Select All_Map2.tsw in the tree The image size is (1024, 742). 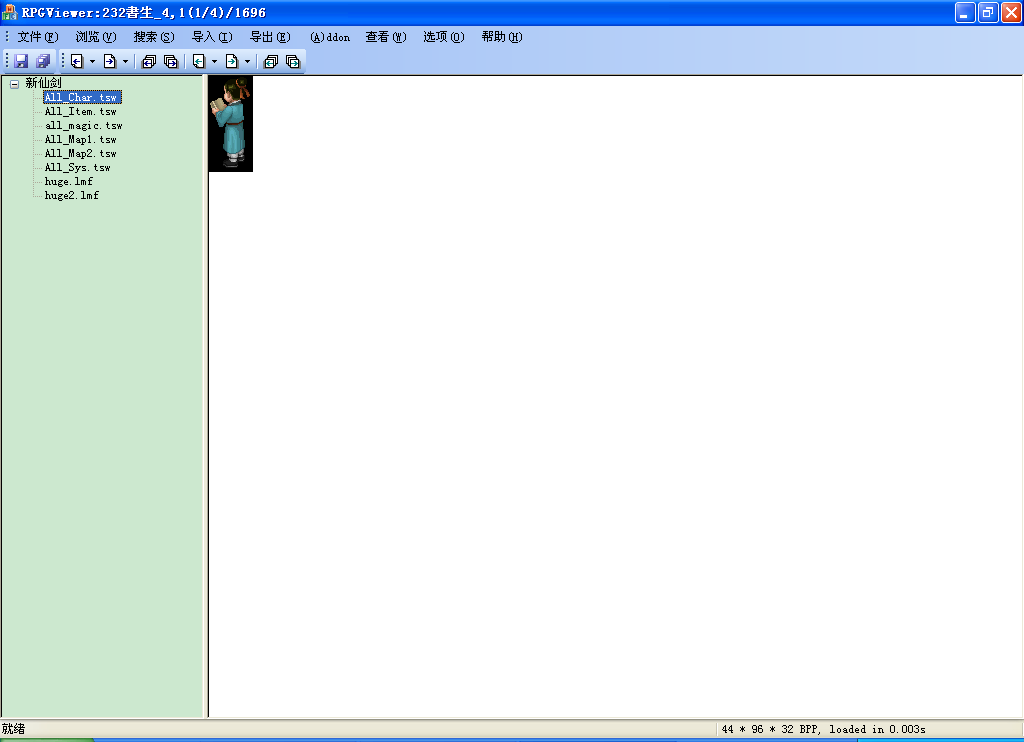point(81,153)
